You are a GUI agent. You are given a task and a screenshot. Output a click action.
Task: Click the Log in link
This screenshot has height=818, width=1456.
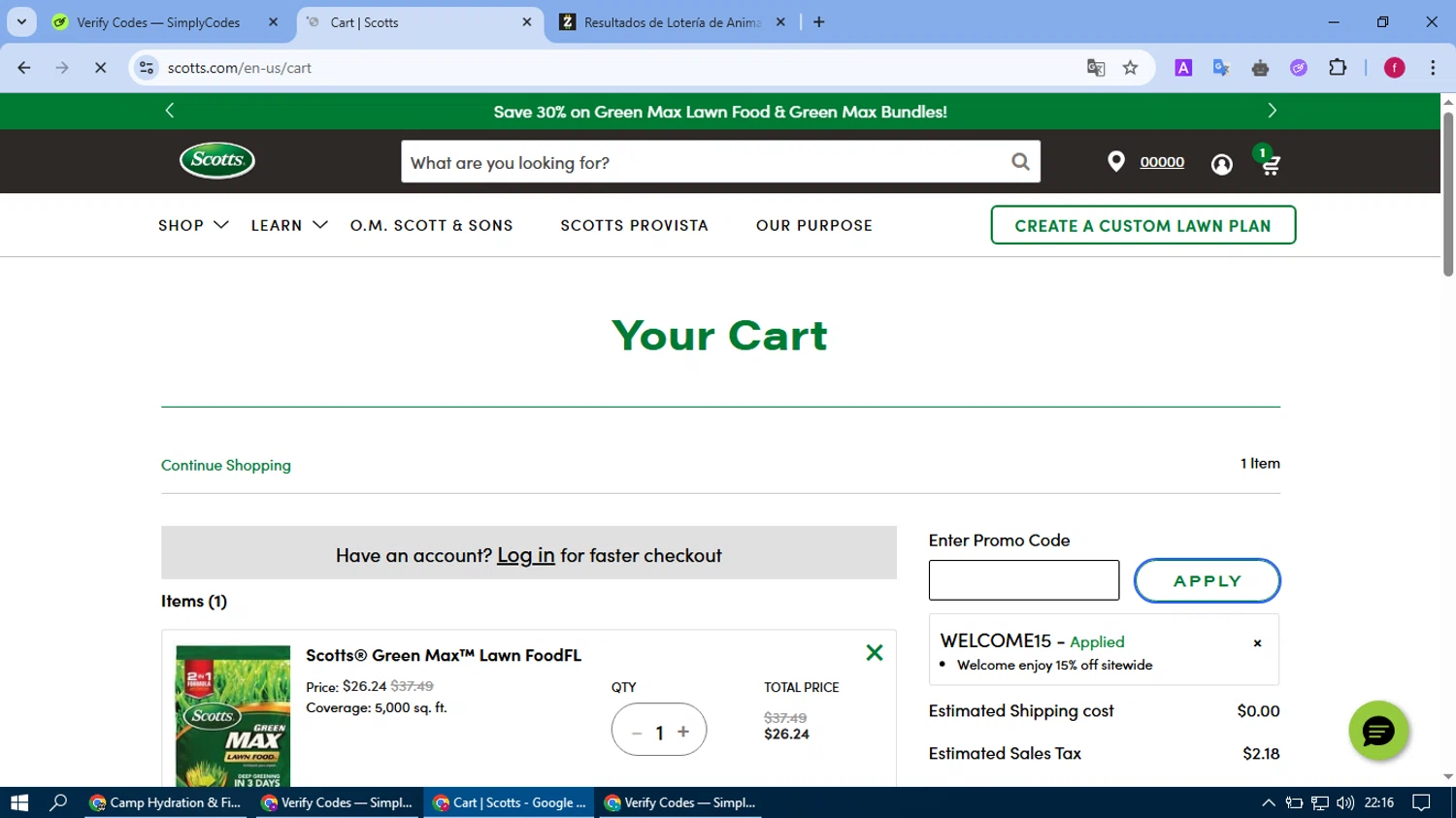click(x=526, y=555)
